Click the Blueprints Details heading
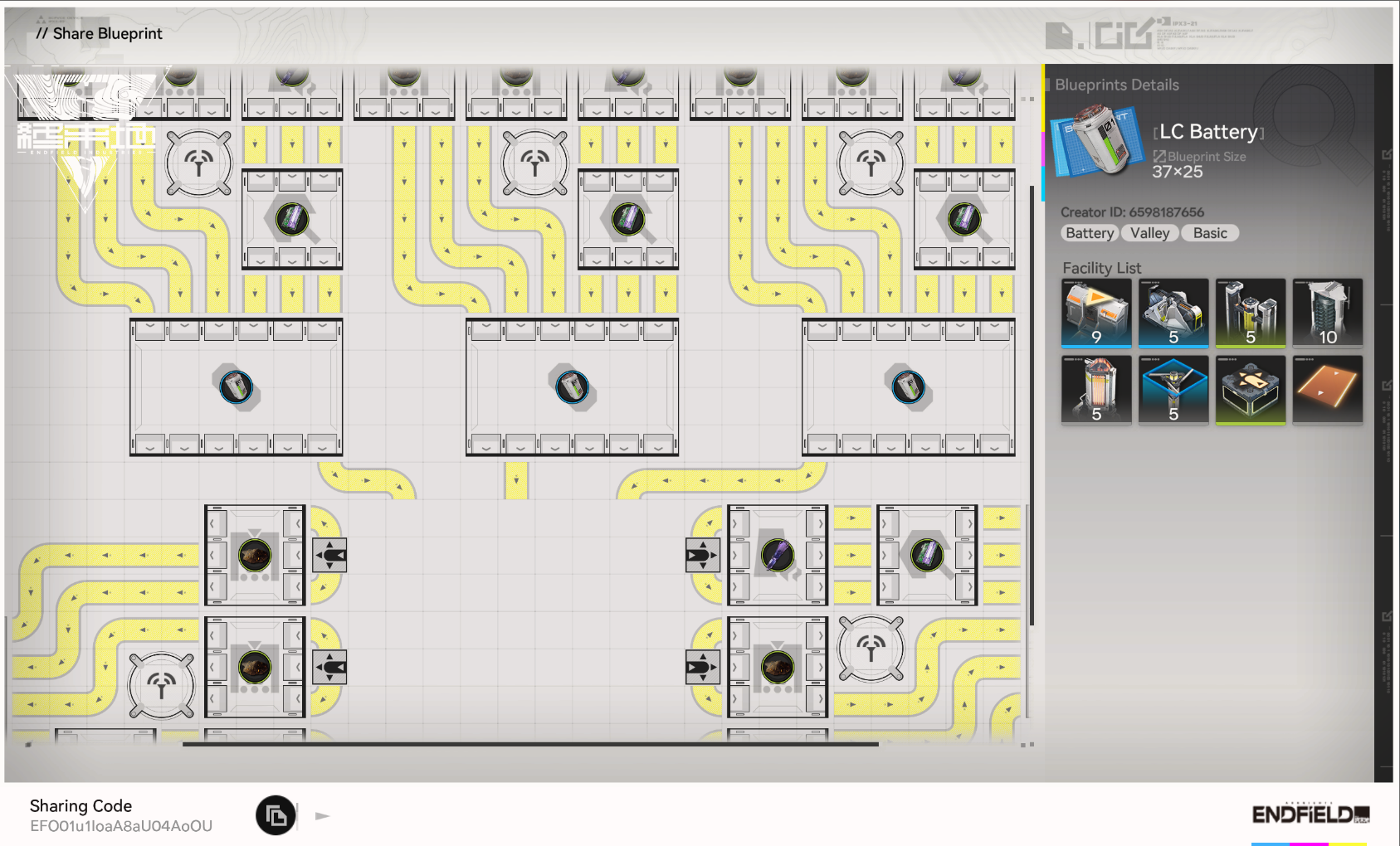1400x846 pixels. pyautogui.click(x=1116, y=85)
